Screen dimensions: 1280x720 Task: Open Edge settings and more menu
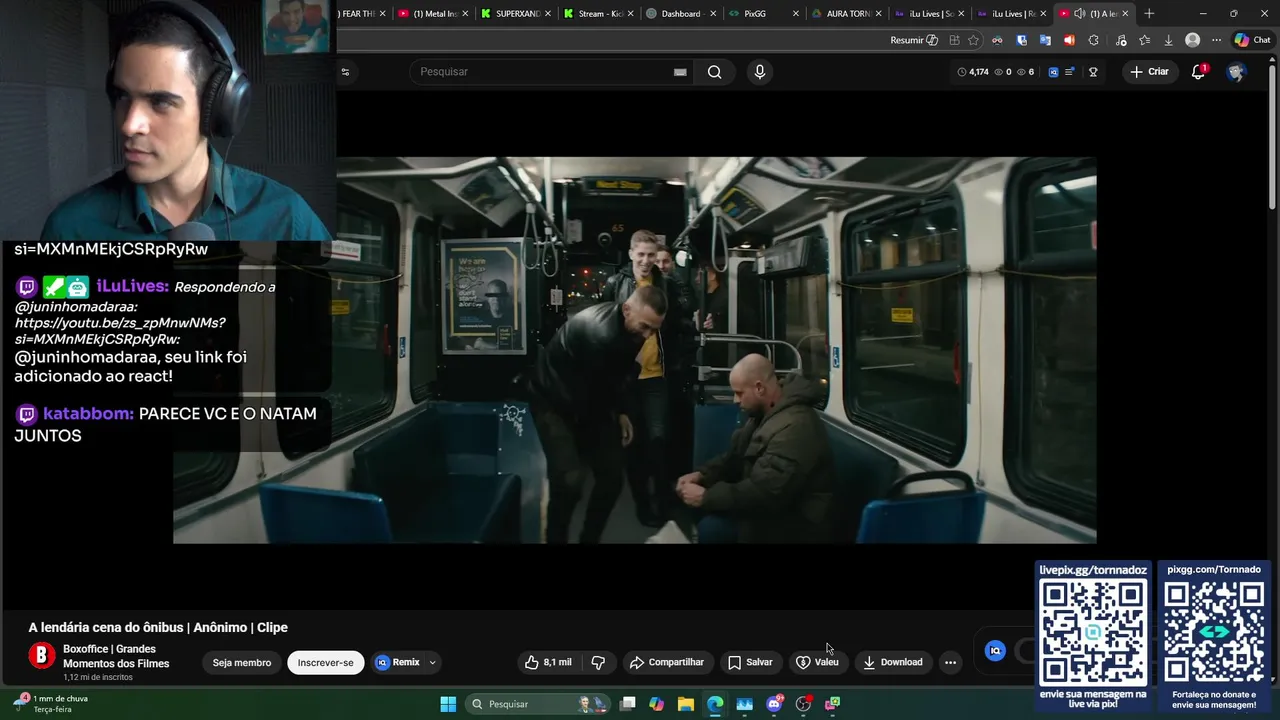(1216, 40)
